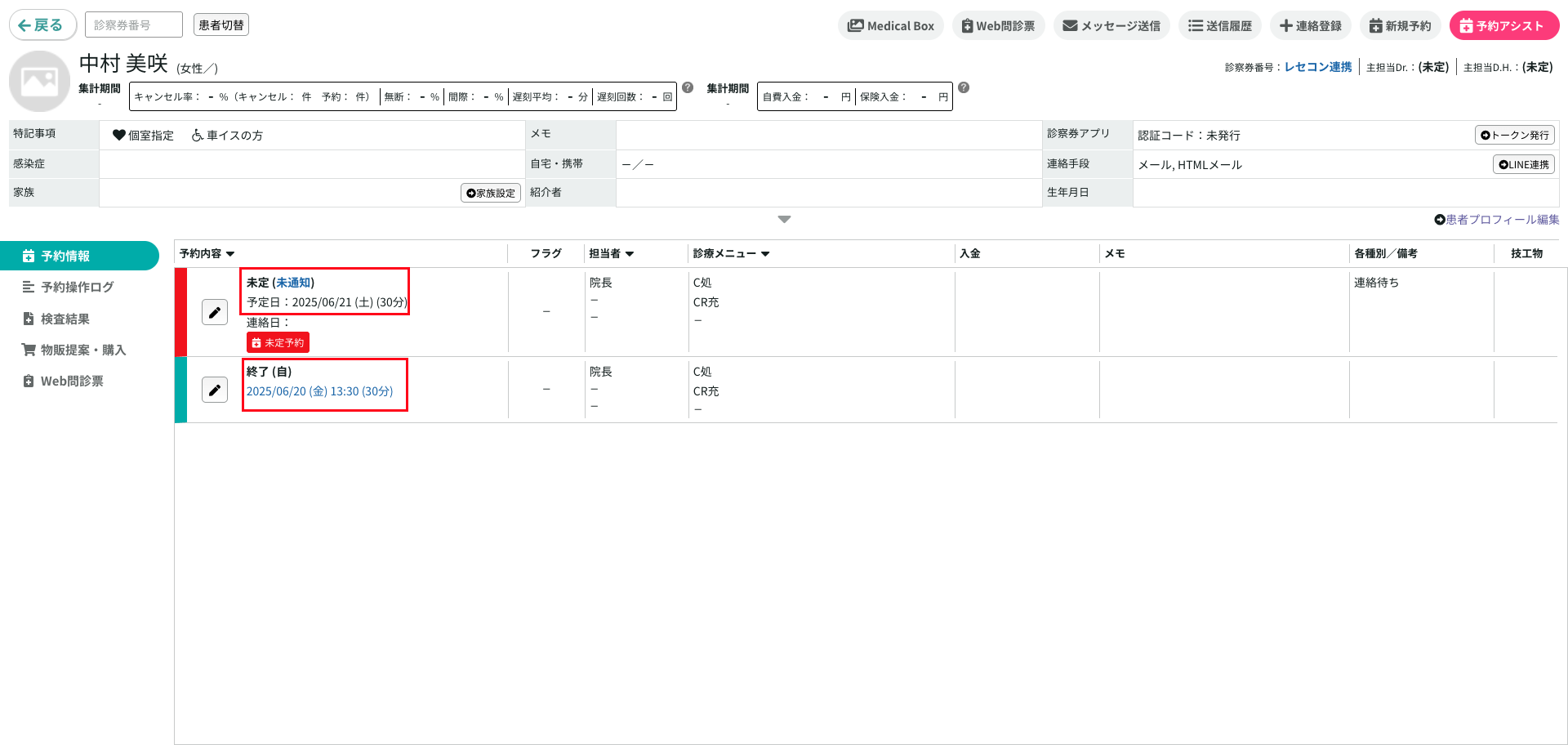Screen dimensions: 1568x745
Task: Add a contact with 連絡登録
Action: [x=1311, y=25]
